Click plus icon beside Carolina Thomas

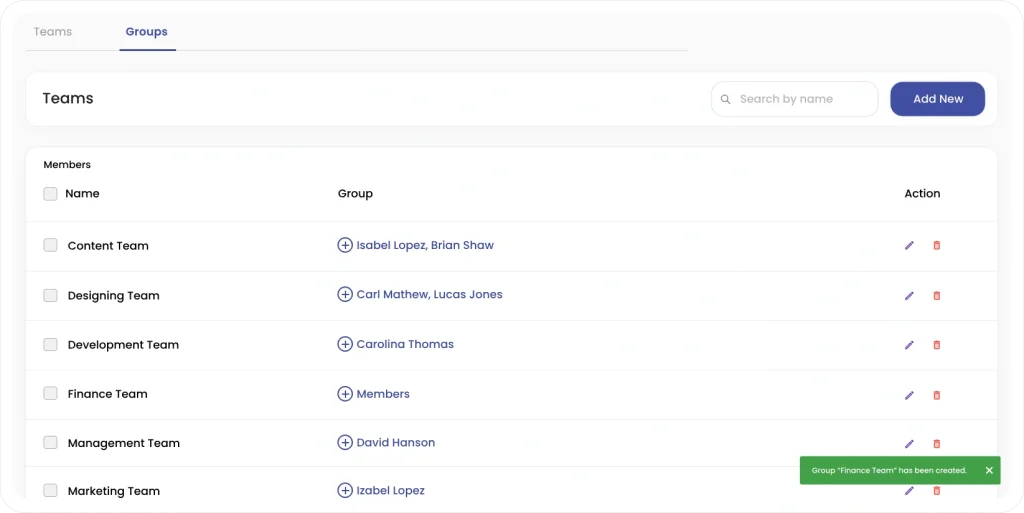click(x=345, y=344)
